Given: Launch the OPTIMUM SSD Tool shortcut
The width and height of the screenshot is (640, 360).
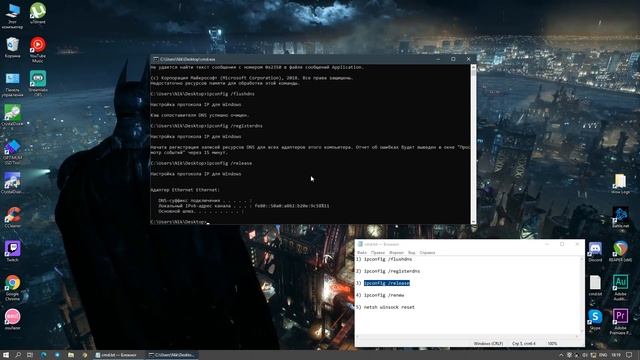Looking at the screenshot, I should tap(12, 152).
